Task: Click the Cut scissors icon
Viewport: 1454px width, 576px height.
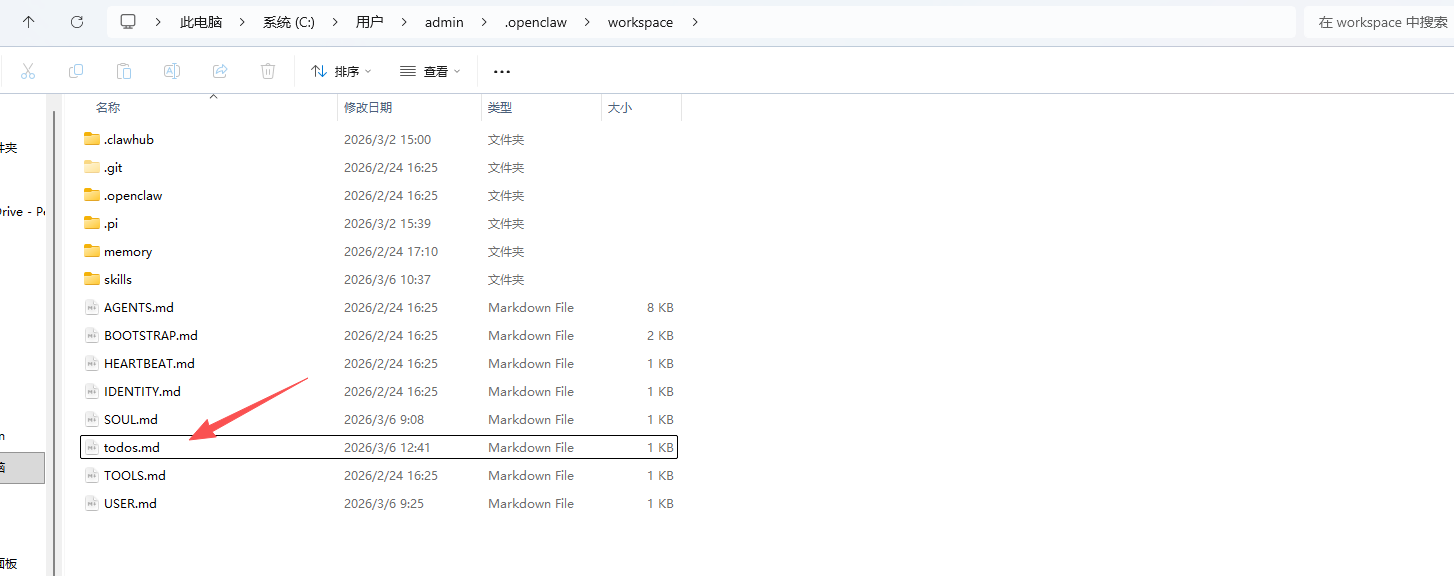Action: point(28,71)
